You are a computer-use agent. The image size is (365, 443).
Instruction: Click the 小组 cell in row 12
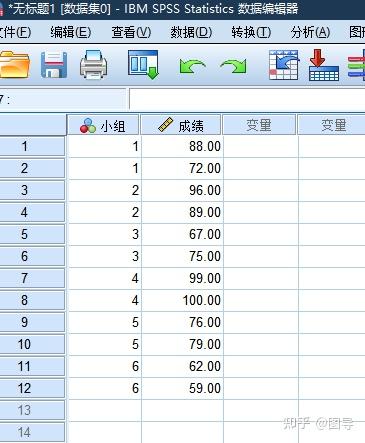(x=104, y=388)
